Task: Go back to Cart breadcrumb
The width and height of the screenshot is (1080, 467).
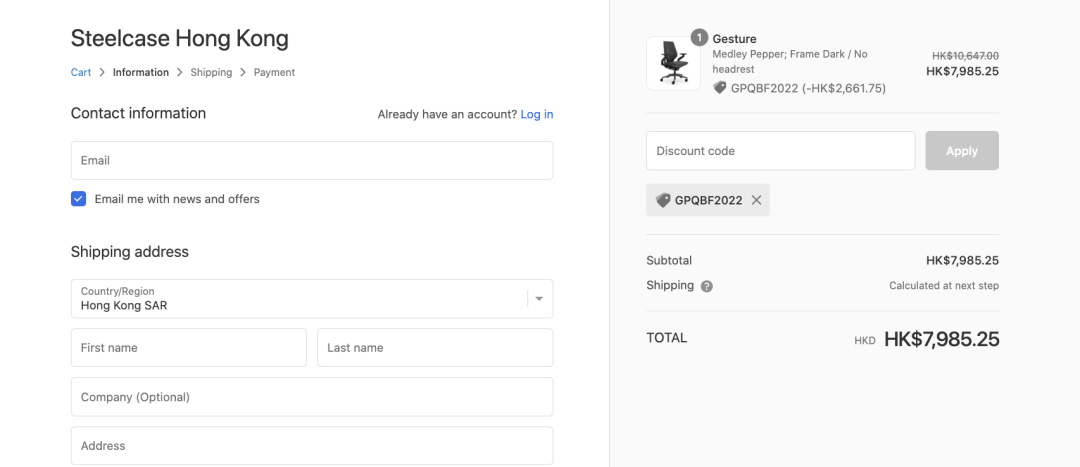Action: tap(81, 72)
